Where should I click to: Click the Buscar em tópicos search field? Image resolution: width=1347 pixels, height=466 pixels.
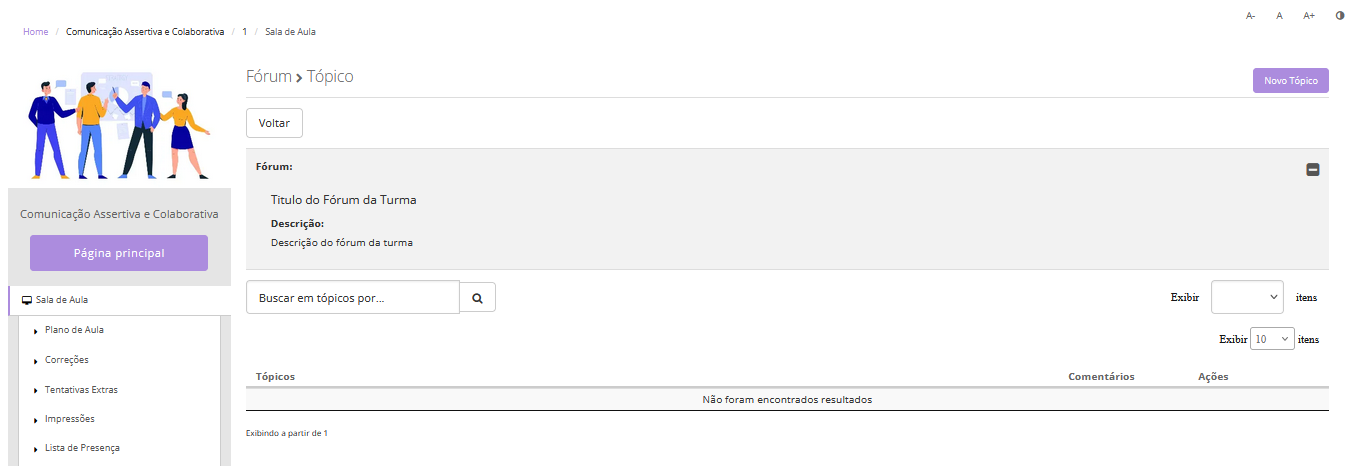point(352,298)
